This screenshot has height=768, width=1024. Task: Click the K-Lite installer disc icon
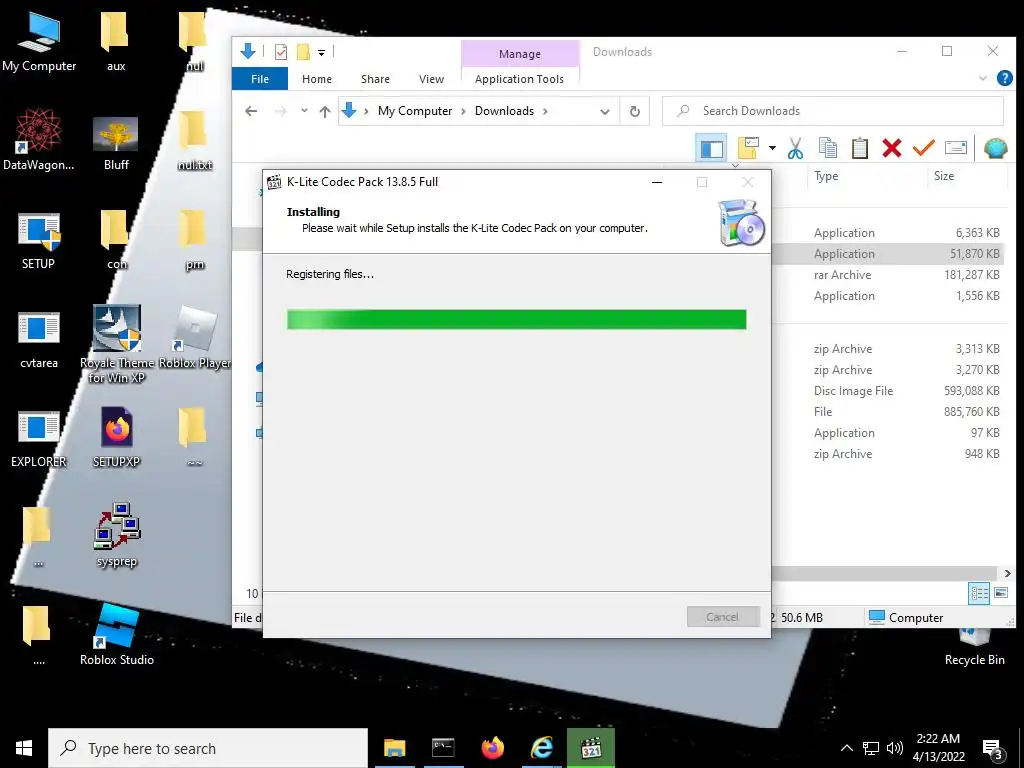(741, 223)
